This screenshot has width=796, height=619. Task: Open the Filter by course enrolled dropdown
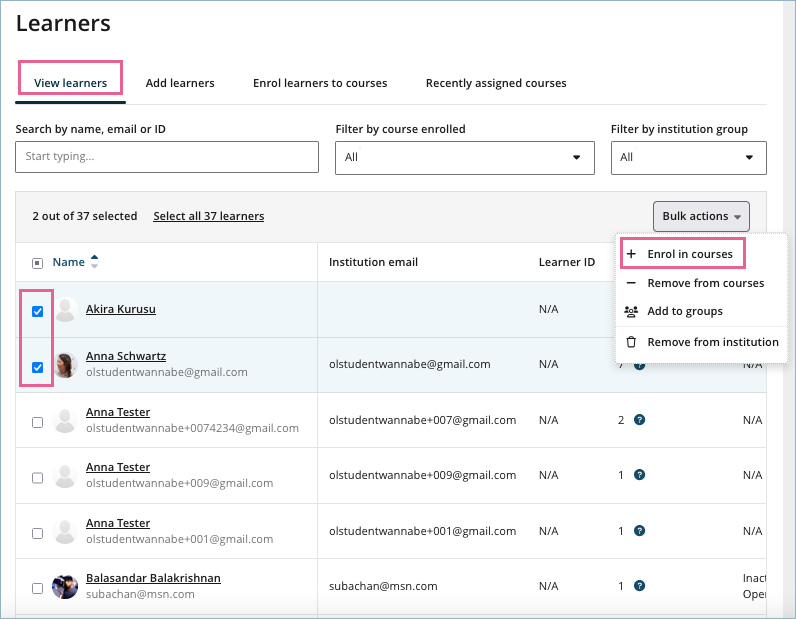pyautogui.click(x=464, y=157)
